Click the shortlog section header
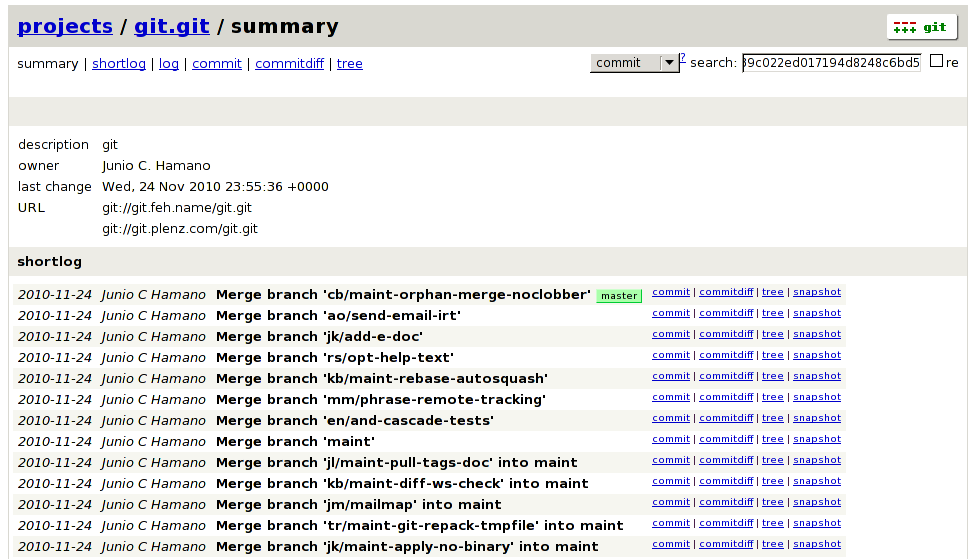975x559 pixels. click(50, 262)
